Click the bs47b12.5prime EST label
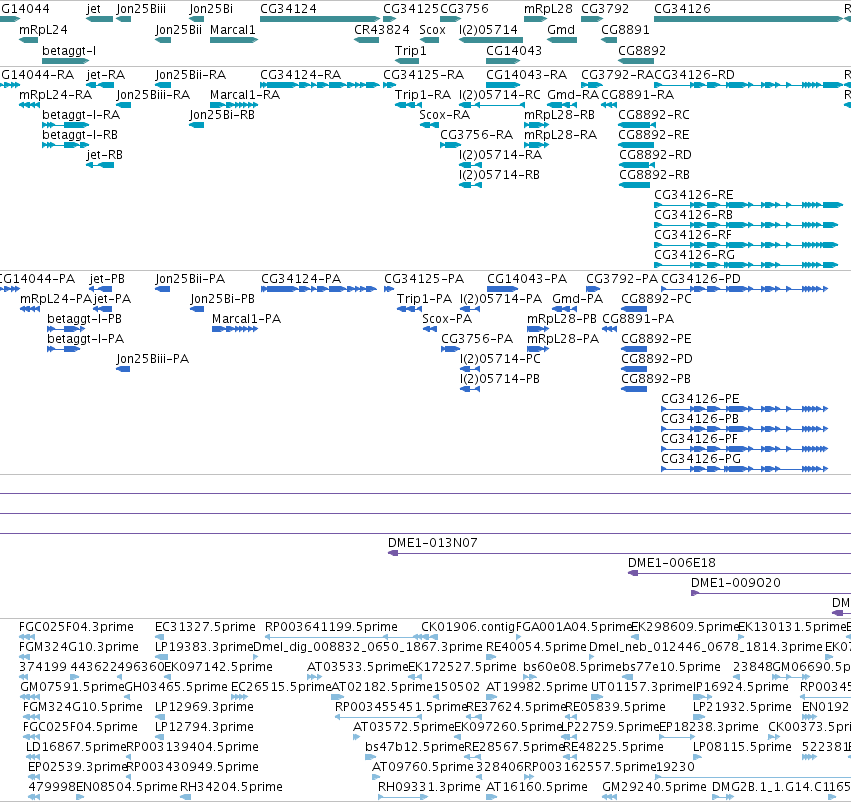 [415, 747]
